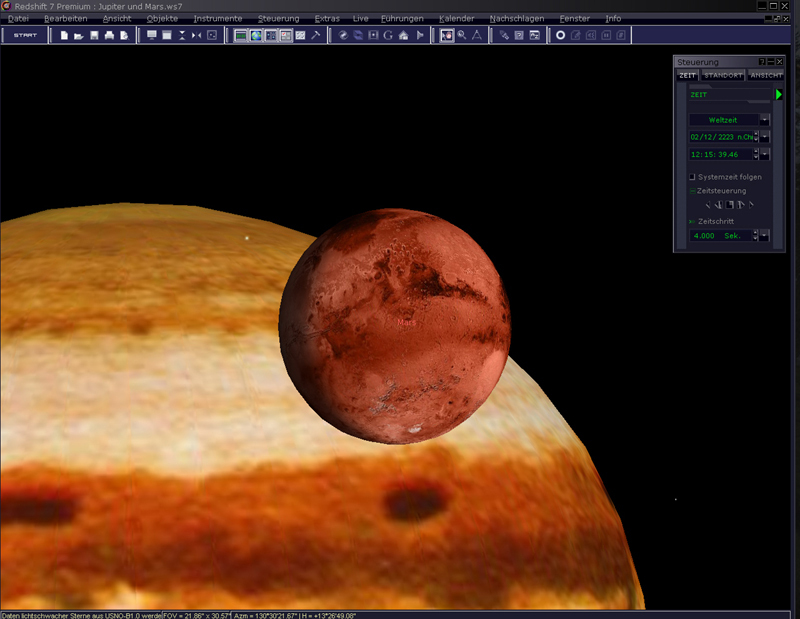Viewport: 800px width, 619px height.
Task: Open the Kalender menu
Action: pyautogui.click(x=457, y=18)
